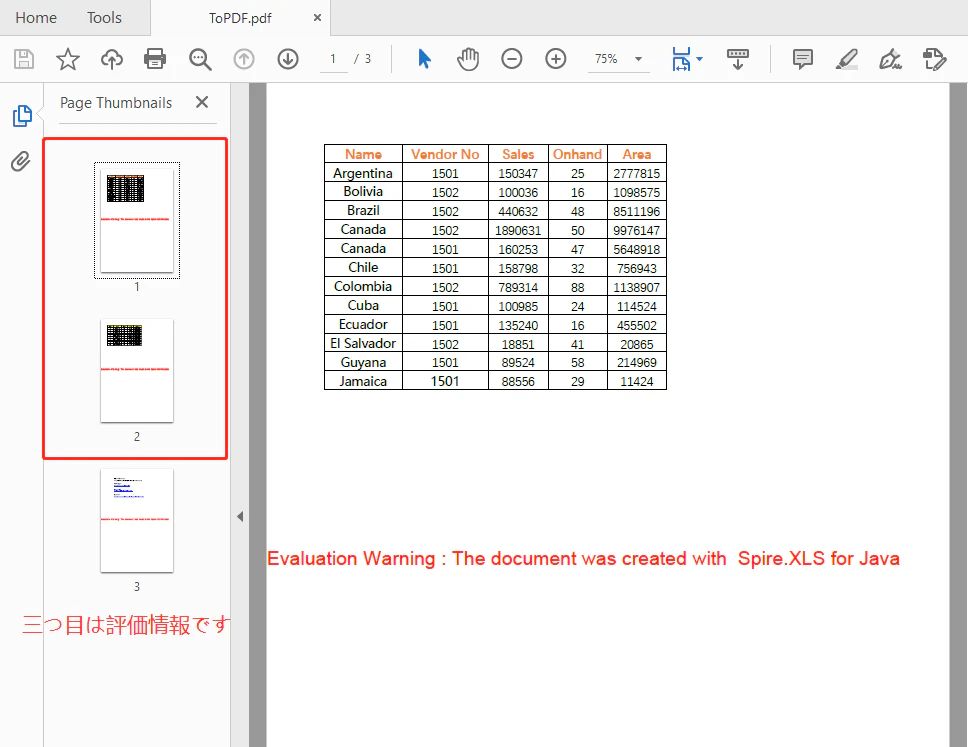
Task: Switch to the Tools tab
Action: click(104, 18)
